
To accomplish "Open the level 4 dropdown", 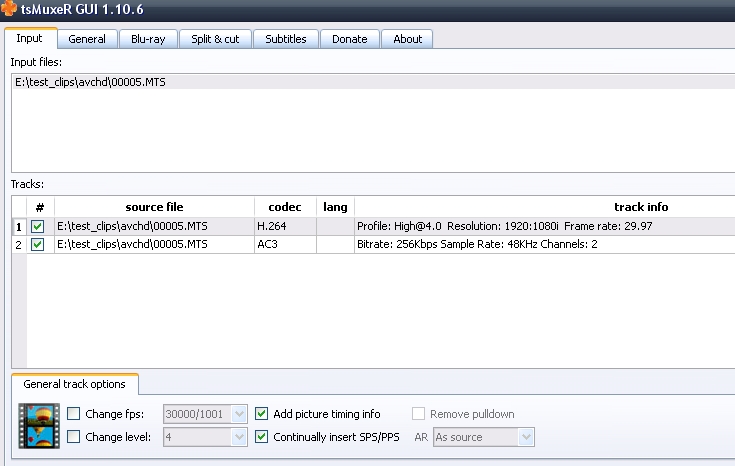I will [x=205, y=437].
